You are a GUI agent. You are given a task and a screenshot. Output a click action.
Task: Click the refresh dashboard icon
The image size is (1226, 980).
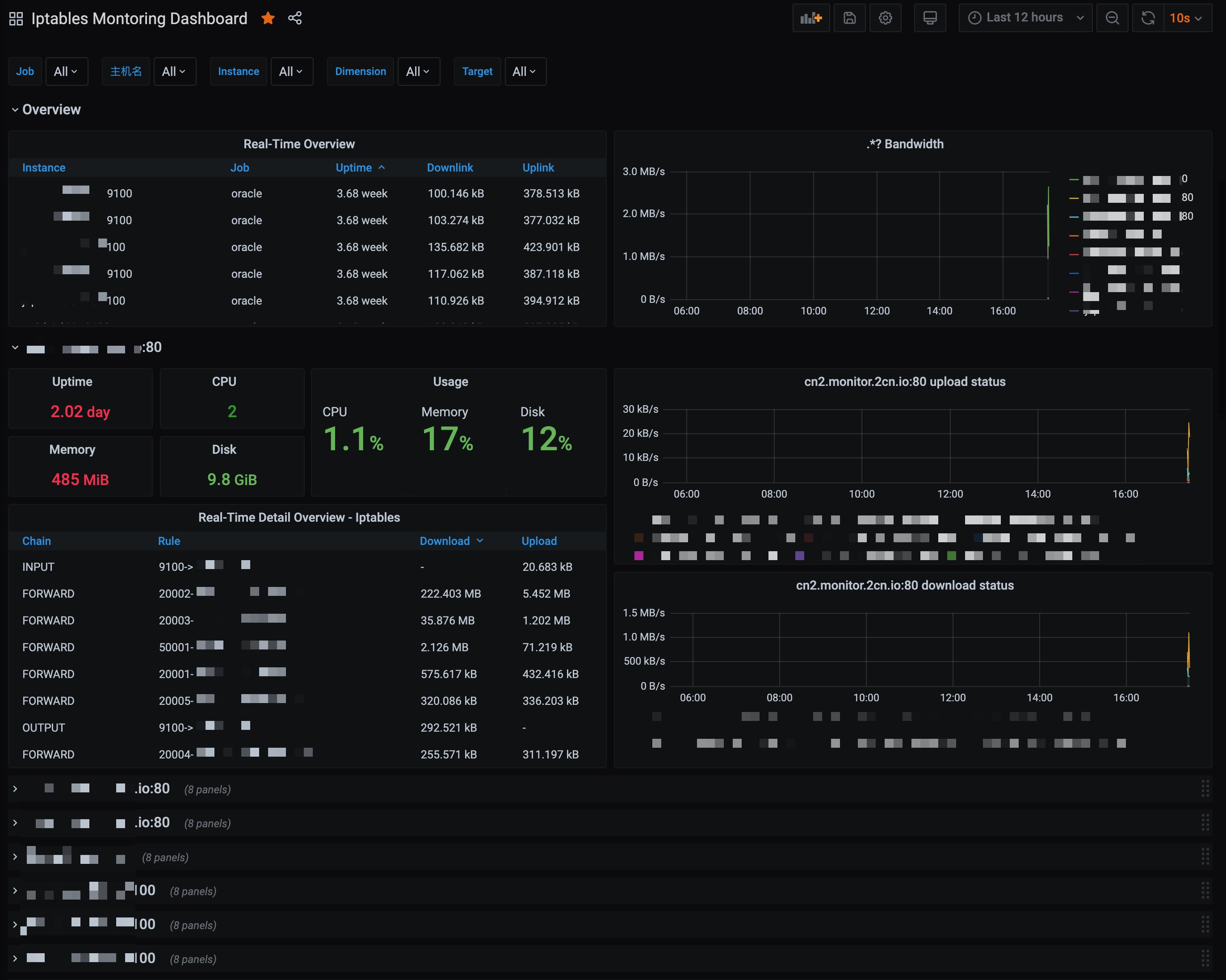[x=1147, y=18]
